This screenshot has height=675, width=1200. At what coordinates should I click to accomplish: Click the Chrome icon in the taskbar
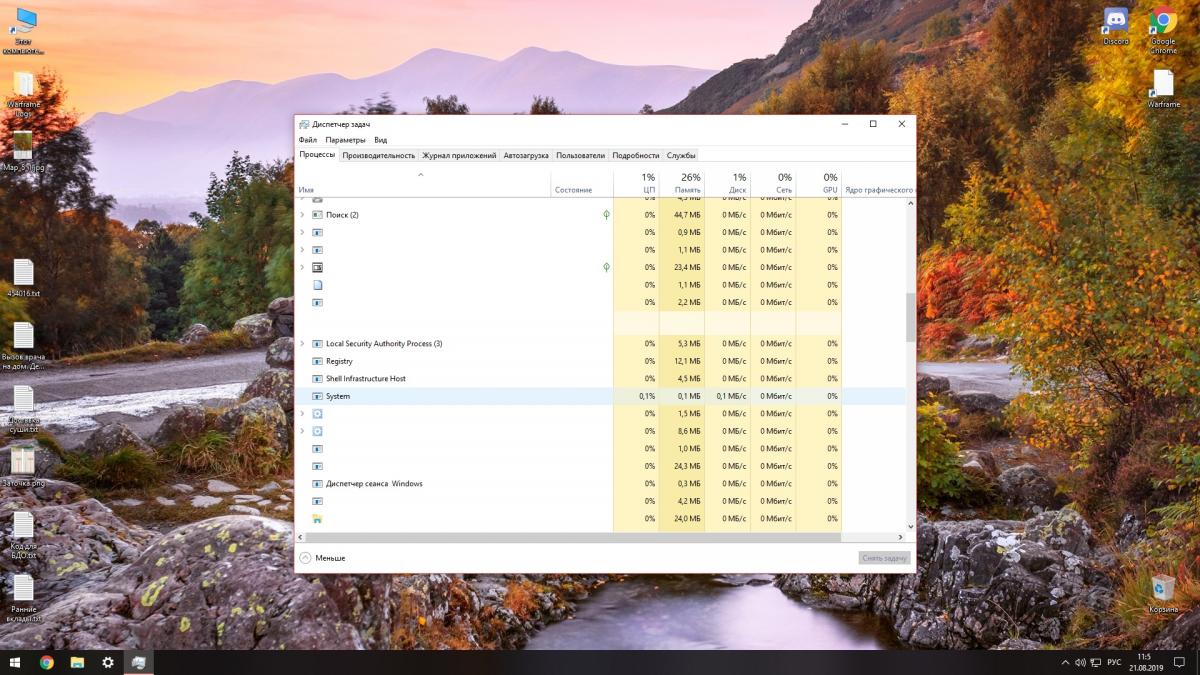[47, 662]
